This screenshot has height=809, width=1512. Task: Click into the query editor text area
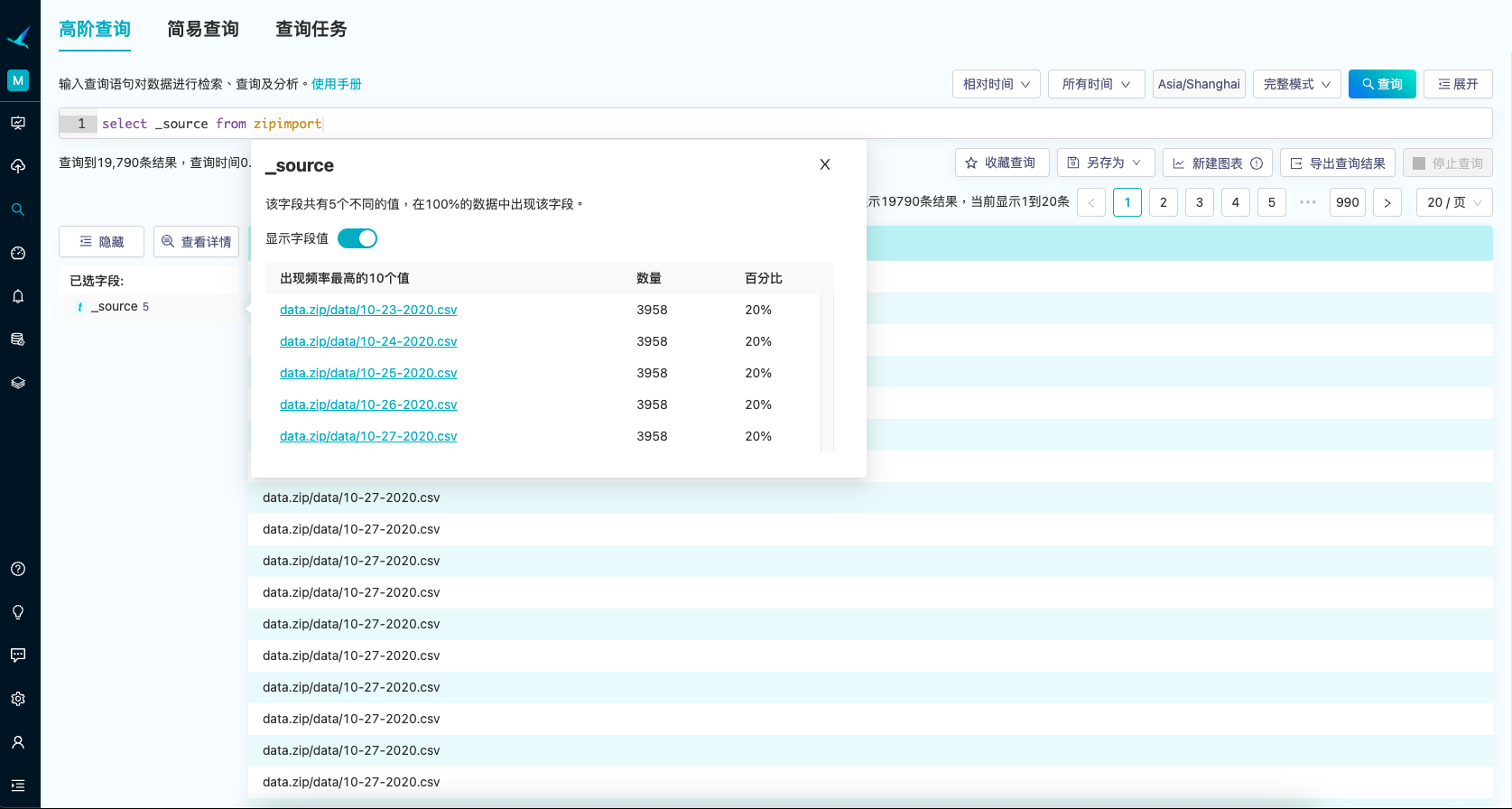(794, 123)
